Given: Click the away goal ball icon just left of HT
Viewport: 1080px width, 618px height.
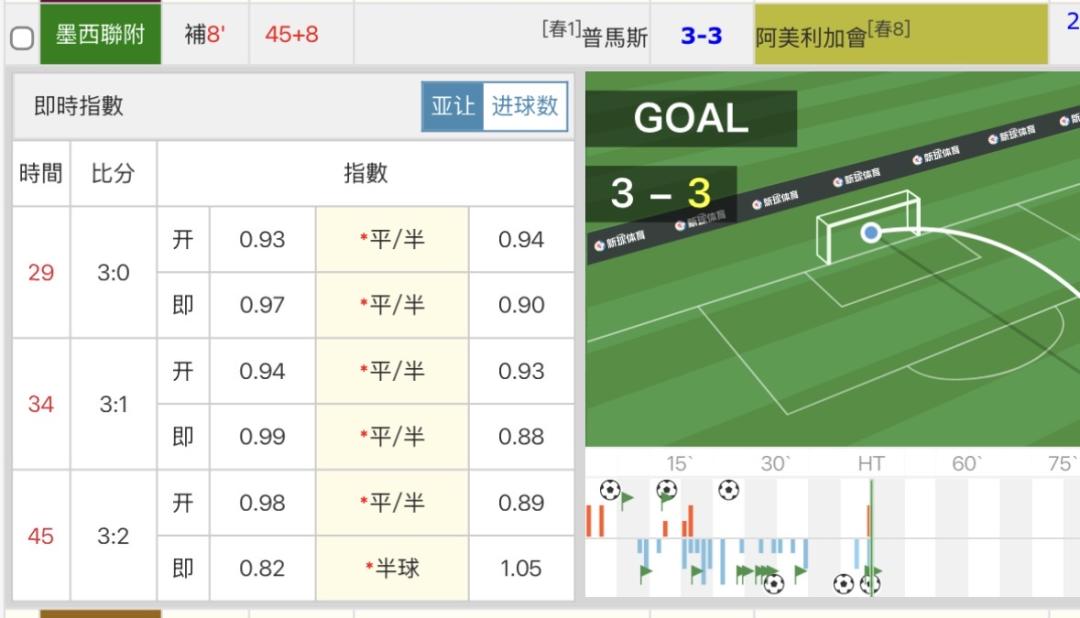Looking at the screenshot, I should [x=843, y=584].
